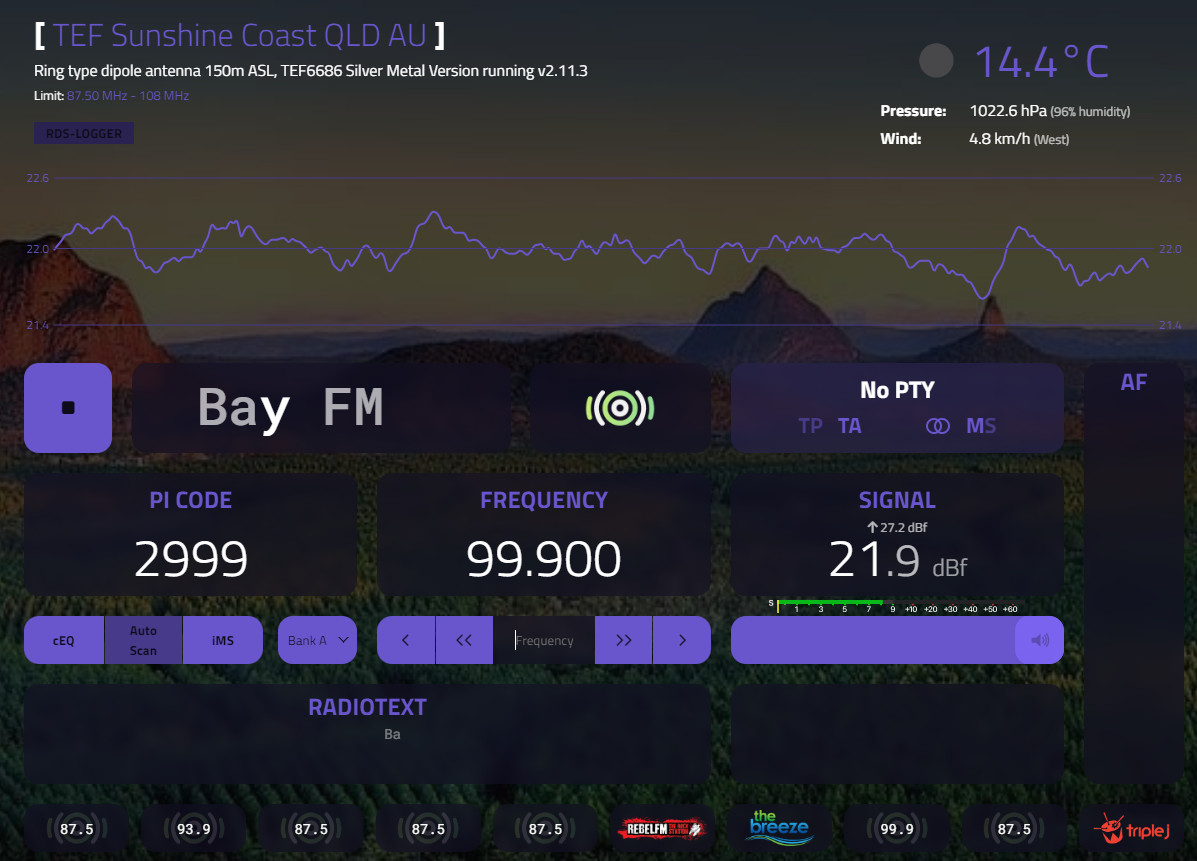Open the Bank A dropdown
1197x861 pixels.
(x=317, y=640)
